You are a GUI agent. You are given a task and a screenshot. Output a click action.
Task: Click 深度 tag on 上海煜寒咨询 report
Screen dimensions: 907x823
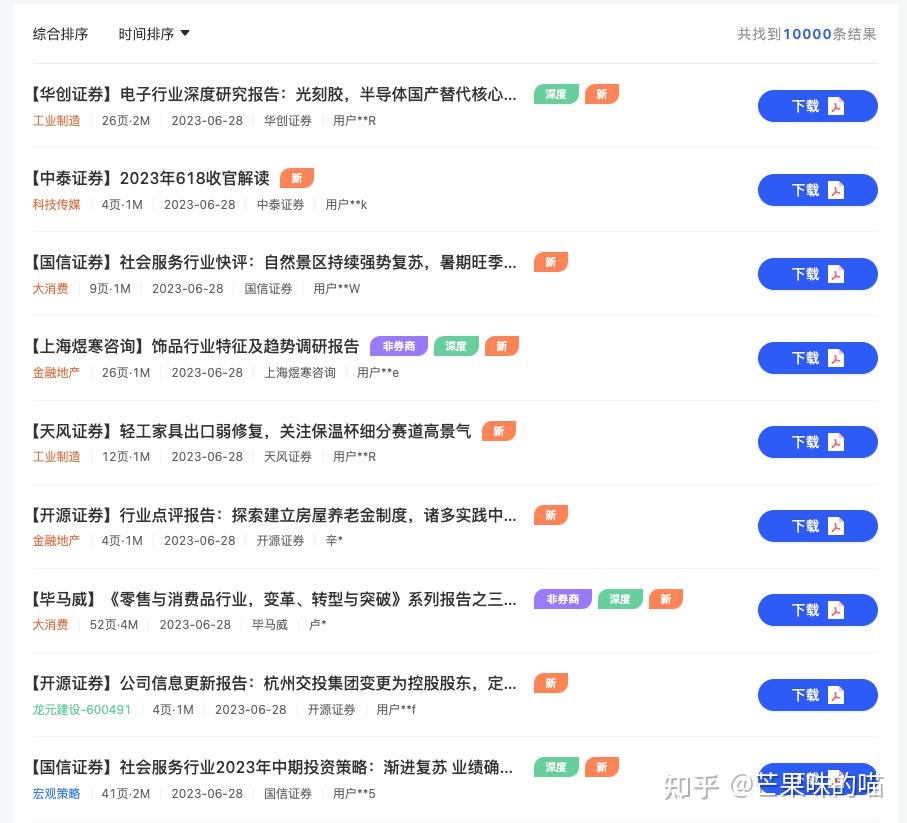456,346
